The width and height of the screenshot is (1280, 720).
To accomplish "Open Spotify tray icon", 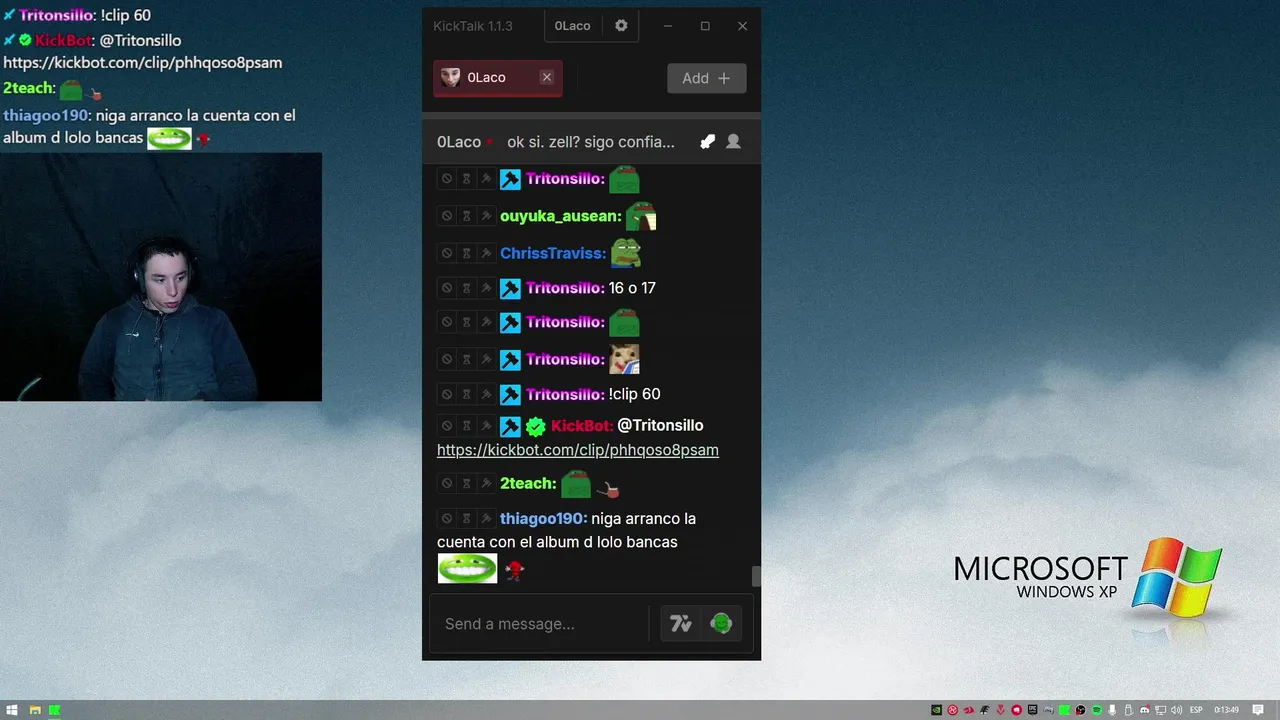I will pyautogui.click(x=1097, y=710).
